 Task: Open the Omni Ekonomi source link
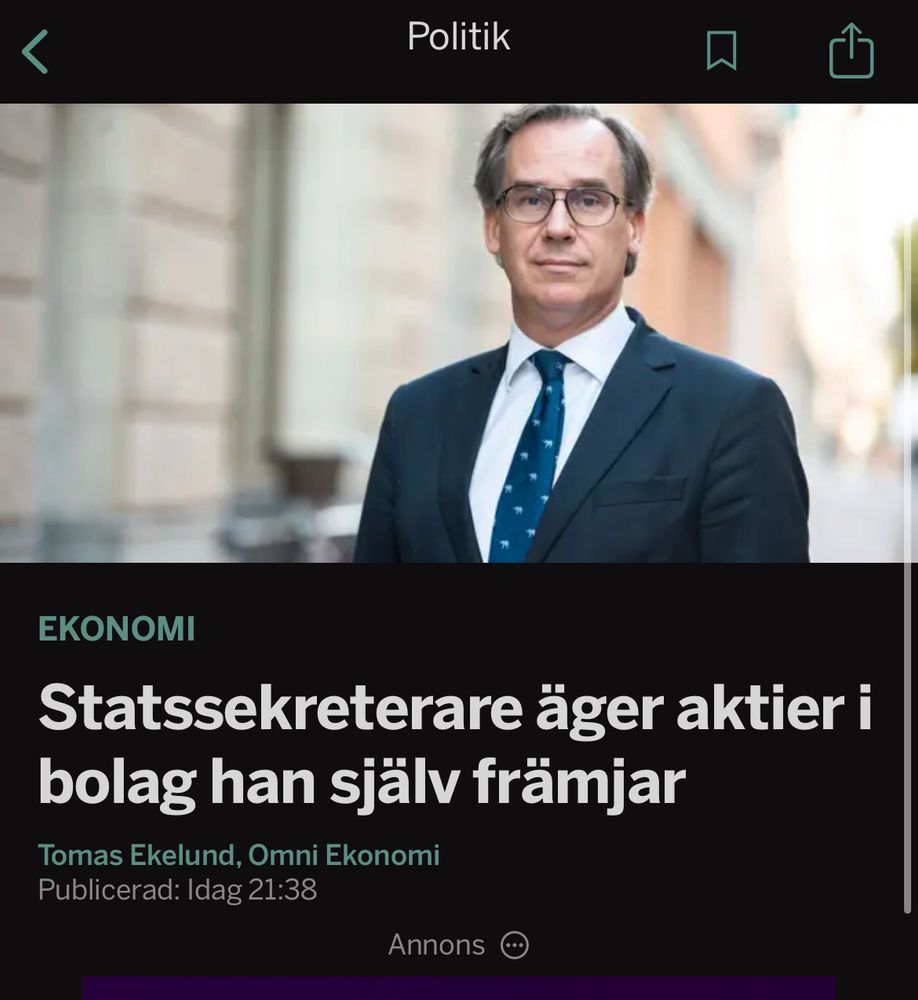tap(344, 855)
